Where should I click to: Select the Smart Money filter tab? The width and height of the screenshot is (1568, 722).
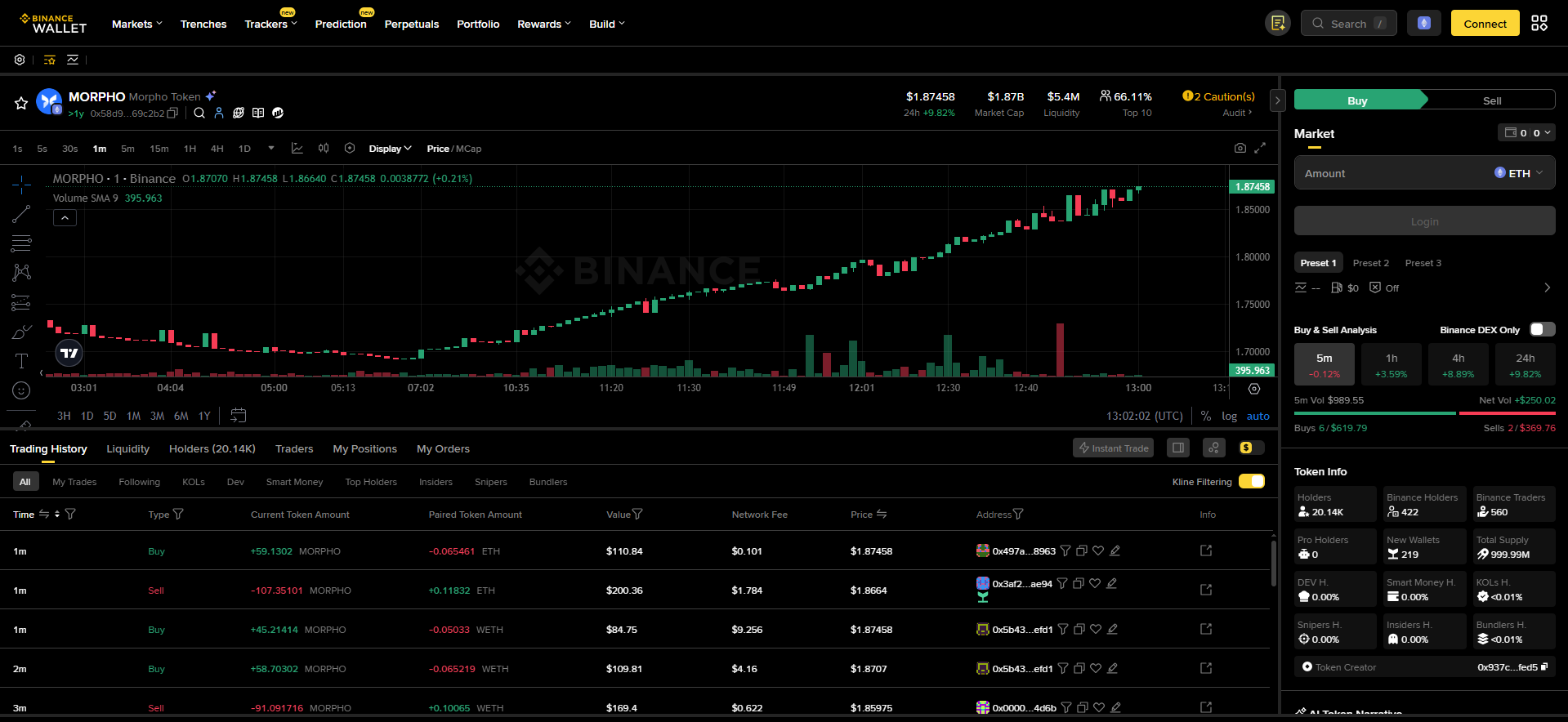(x=294, y=482)
